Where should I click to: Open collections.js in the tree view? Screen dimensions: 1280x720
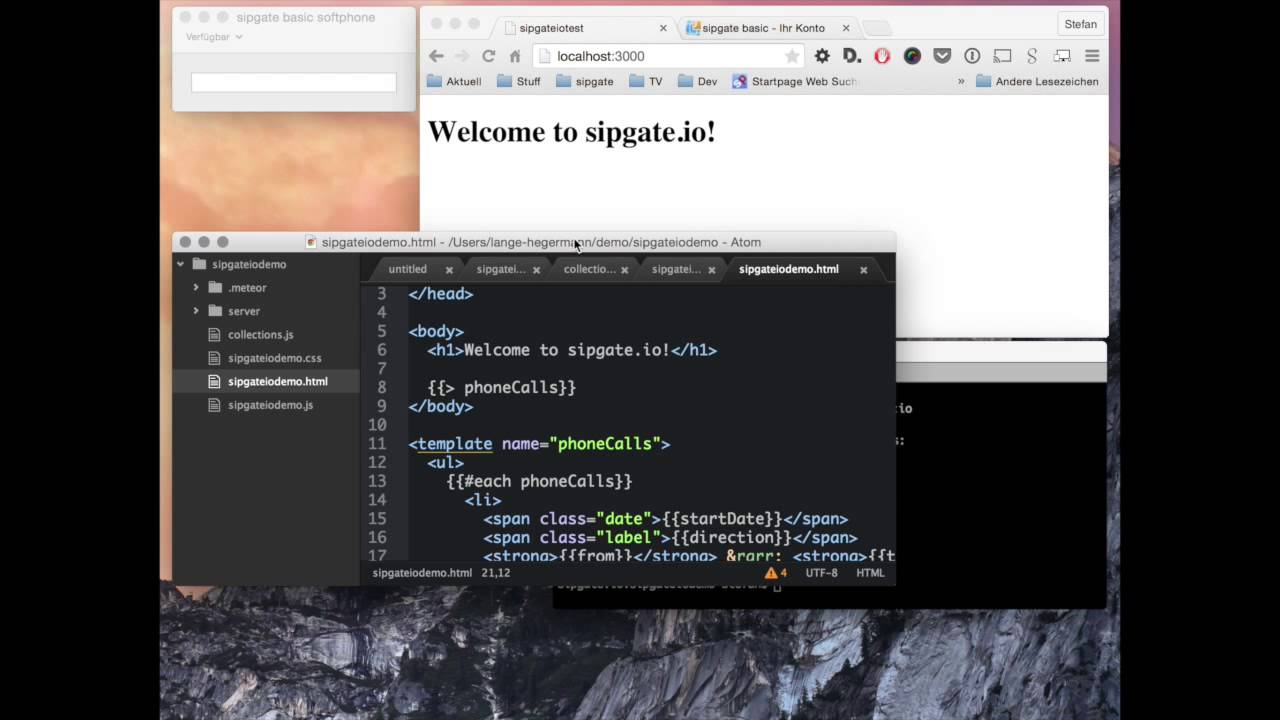click(x=260, y=335)
